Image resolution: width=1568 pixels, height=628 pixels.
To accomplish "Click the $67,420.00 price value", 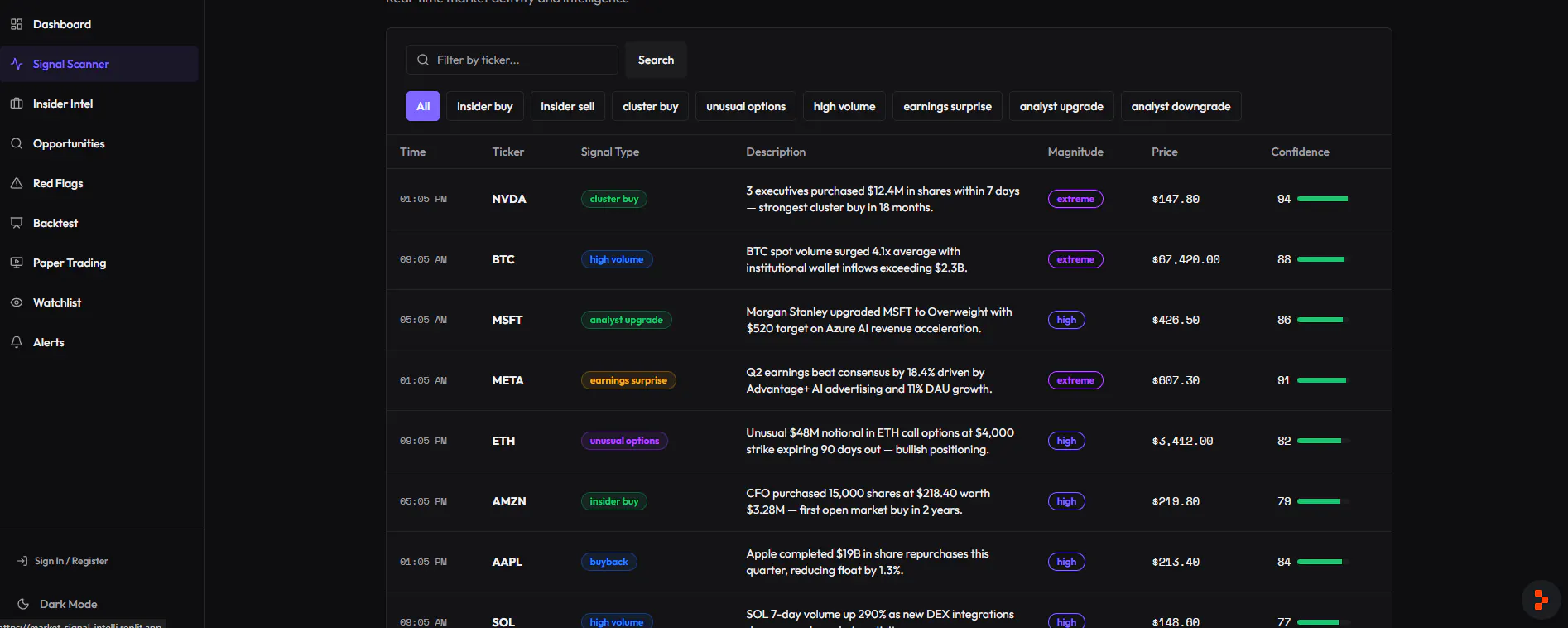I will [1186, 259].
